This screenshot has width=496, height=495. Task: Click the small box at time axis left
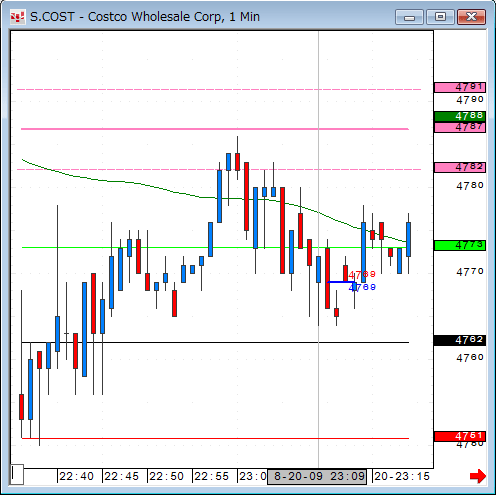(x=17, y=474)
